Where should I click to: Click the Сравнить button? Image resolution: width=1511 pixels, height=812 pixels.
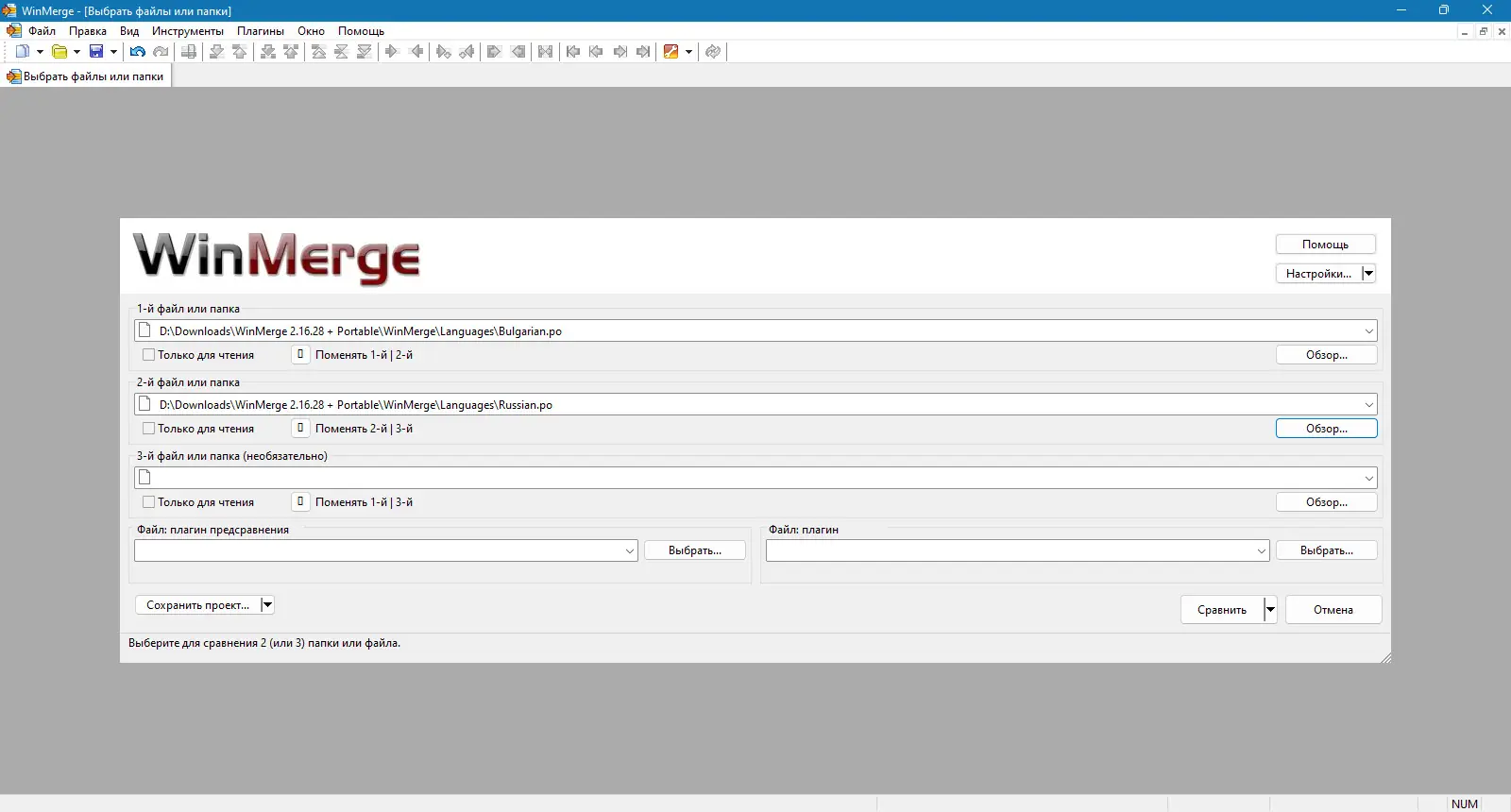[x=1222, y=610]
